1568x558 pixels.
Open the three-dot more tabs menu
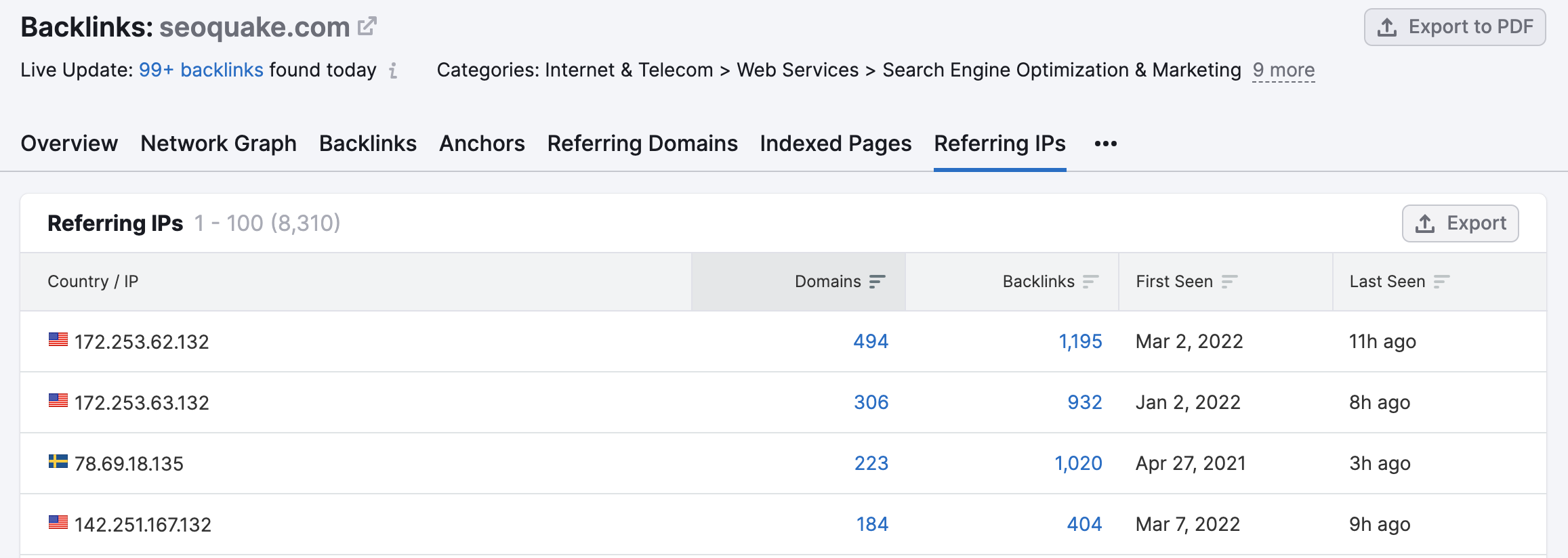click(x=1105, y=144)
